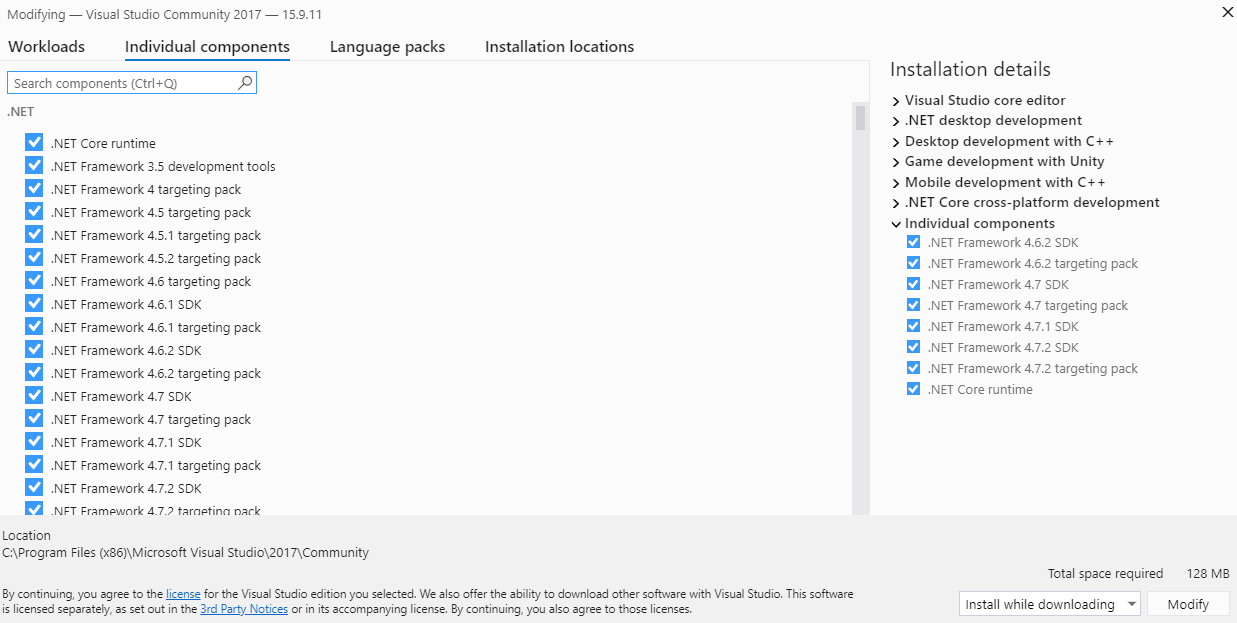Expand Desktop development with C++ section
Screen dimensions: 1237x623
click(896, 142)
